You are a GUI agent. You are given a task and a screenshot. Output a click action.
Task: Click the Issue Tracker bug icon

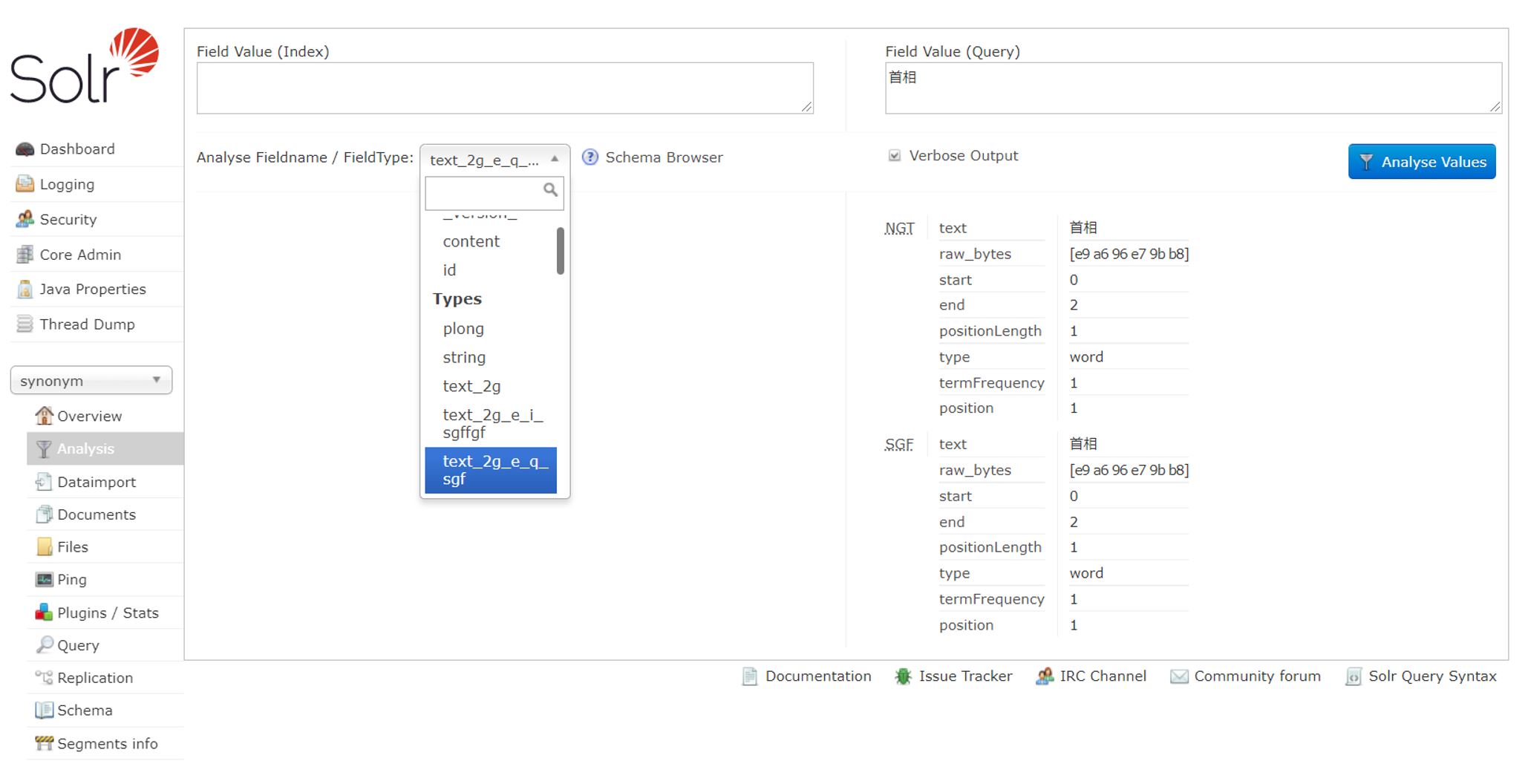click(903, 676)
